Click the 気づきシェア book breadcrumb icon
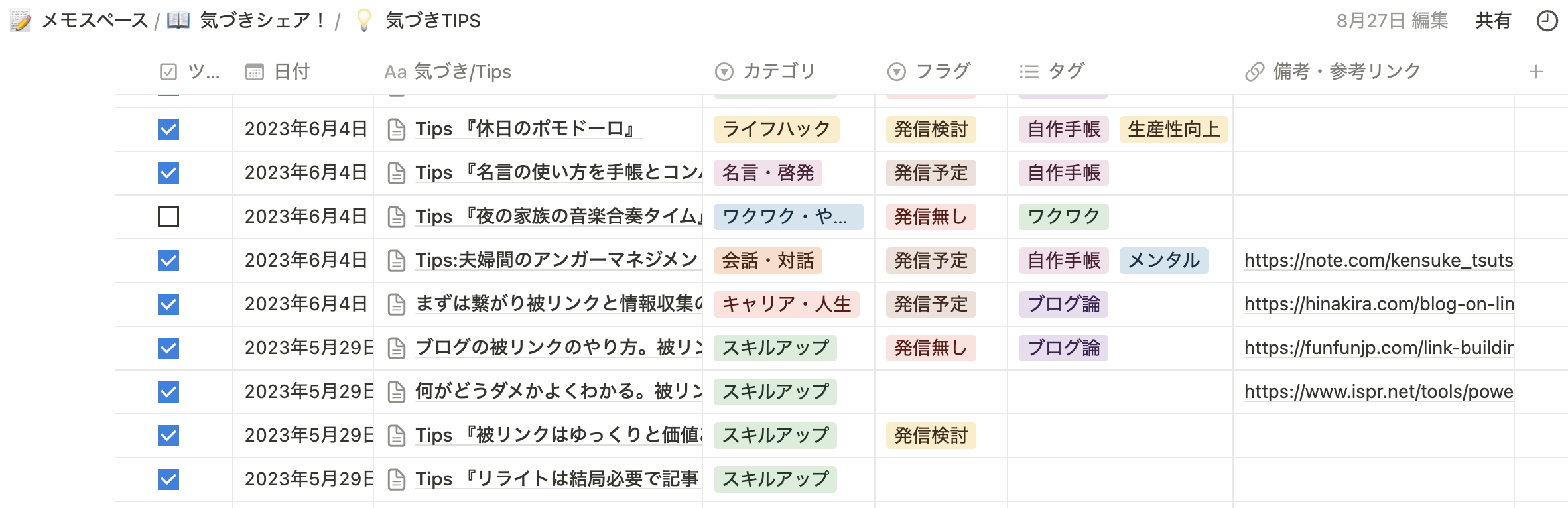This screenshot has width=1568, height=508. click(178, 21)
